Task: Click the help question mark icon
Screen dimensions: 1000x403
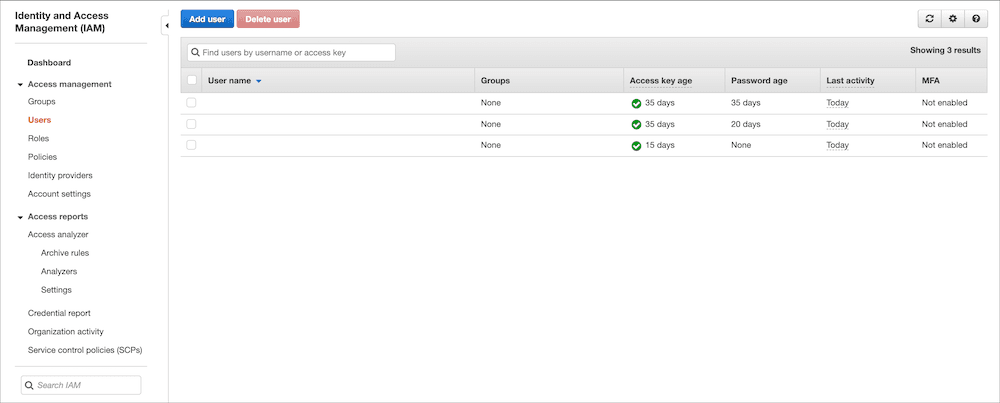Action: click(x=976, y=19)
